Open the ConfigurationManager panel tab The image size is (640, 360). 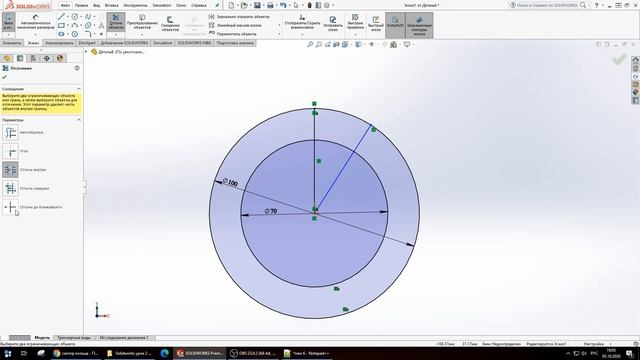coord(33,58)
